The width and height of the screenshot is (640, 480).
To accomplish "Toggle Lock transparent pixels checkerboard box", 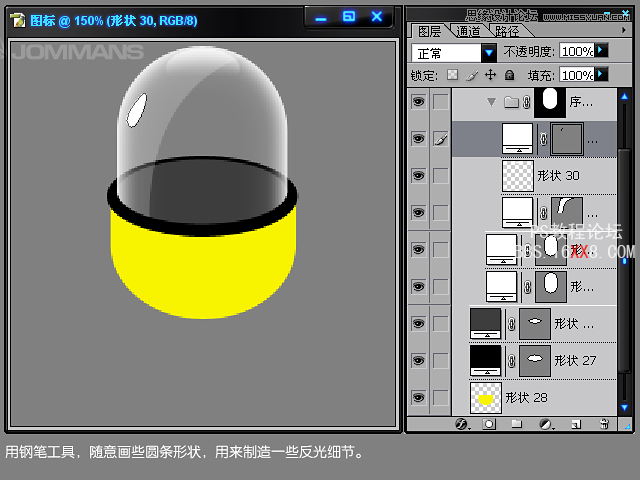I will click(x=452, y=75).
